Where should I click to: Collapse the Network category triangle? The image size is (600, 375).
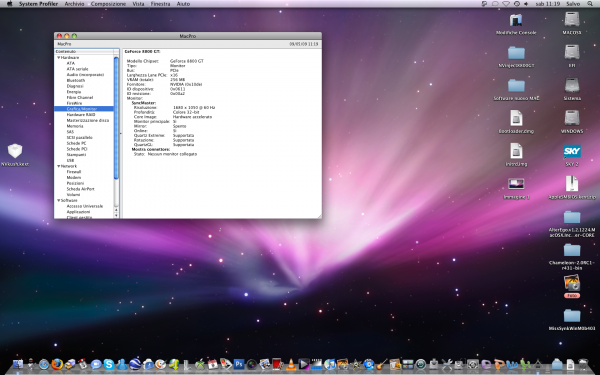(x=59, y=166)
